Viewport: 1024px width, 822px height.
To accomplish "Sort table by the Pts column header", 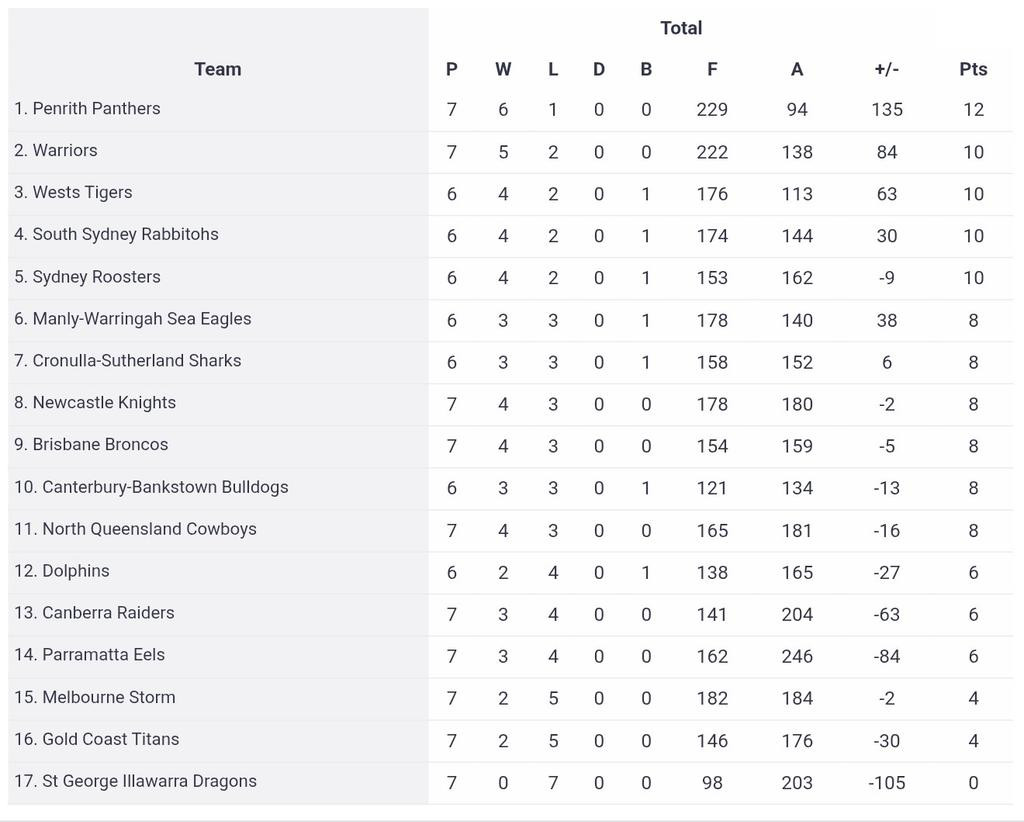I will point(973,69).
